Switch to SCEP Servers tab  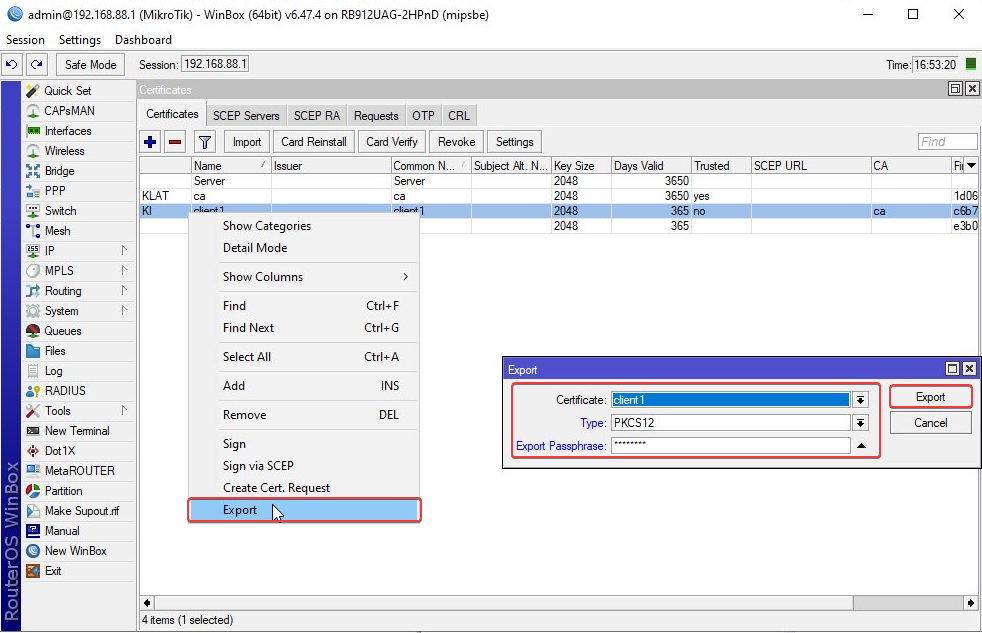click(x=246, y=116)
